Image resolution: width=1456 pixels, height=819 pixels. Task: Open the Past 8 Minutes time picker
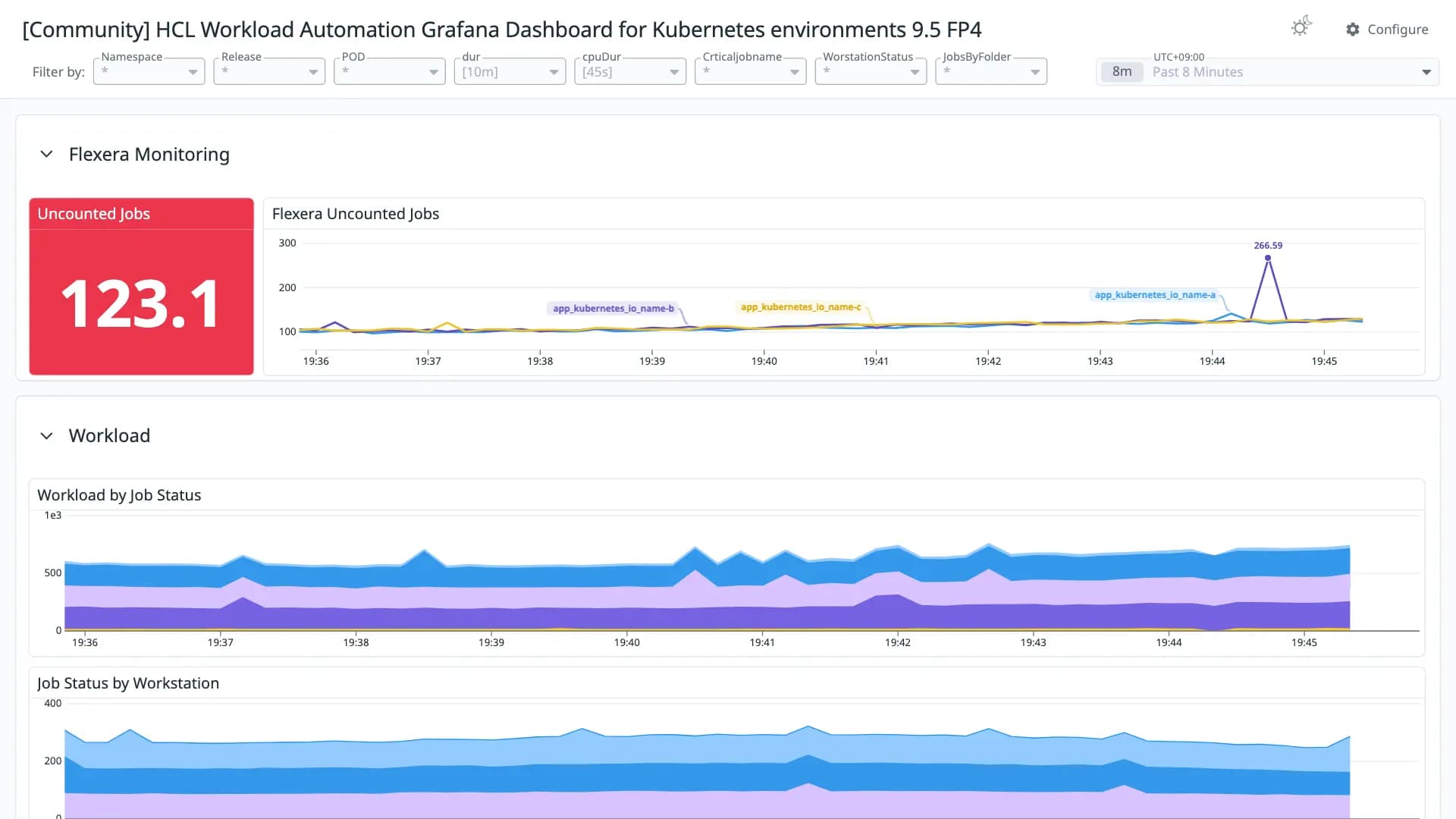point(1267,72)
